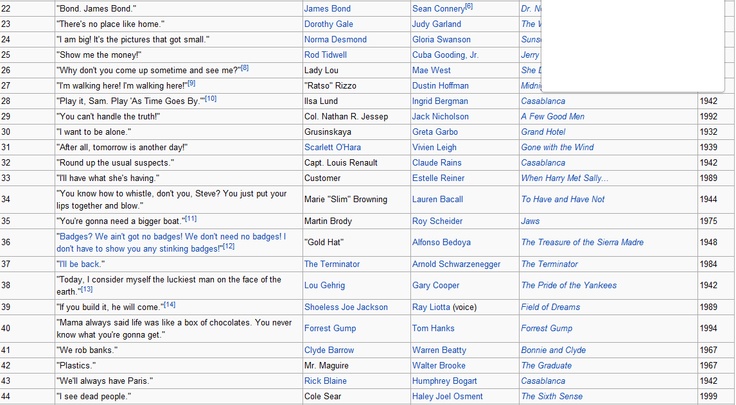Open footnote [11] after bigger boat quote
The height and width of the screenshot is (405, 736).
191,220
